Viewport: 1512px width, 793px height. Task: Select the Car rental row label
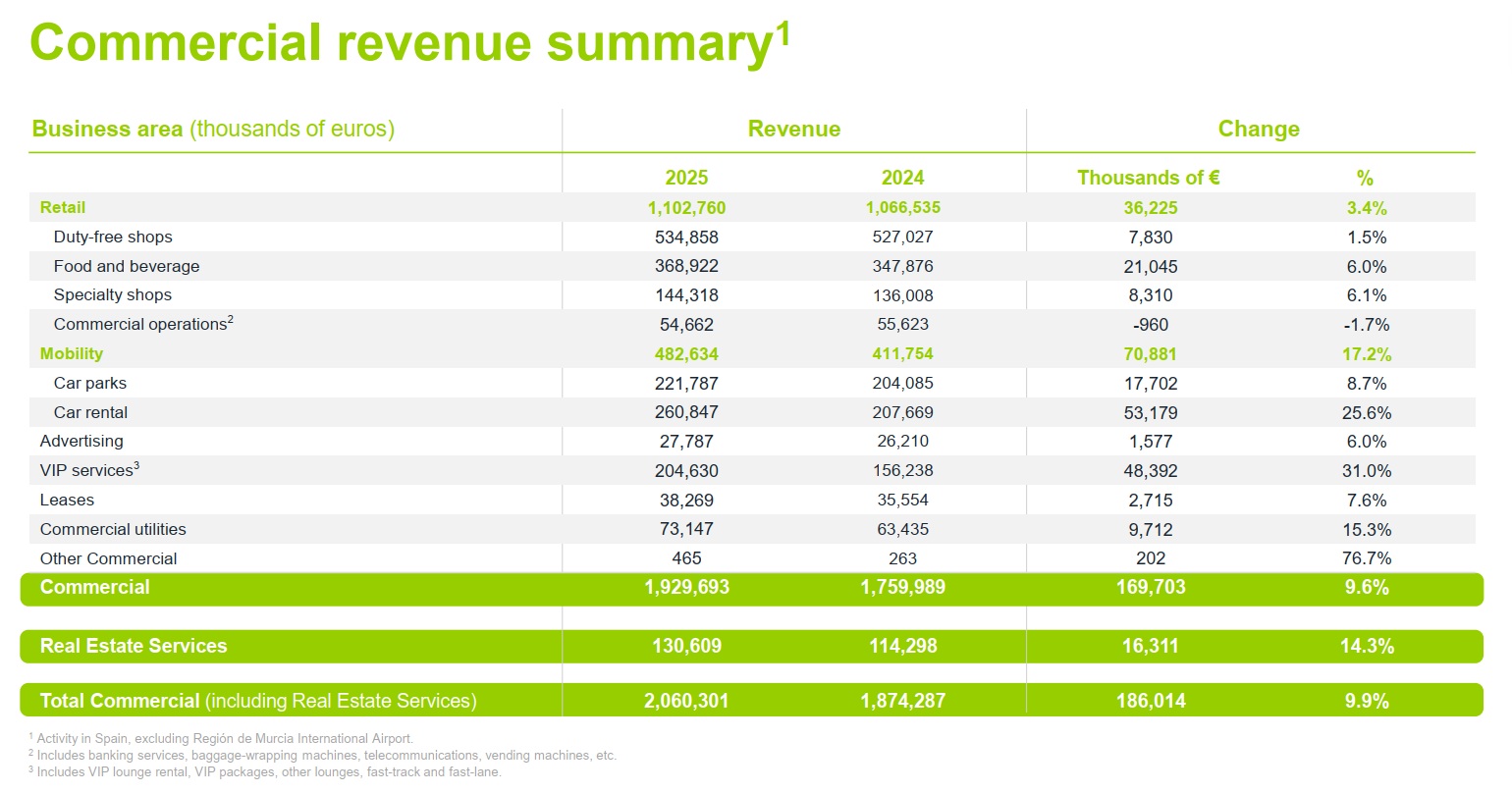click(x=90, y=412)
